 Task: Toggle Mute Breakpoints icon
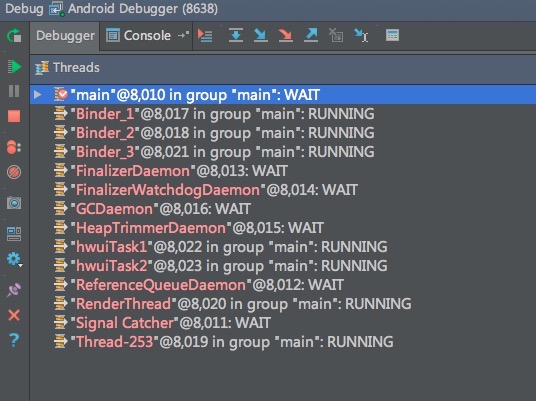[x=14, y=172]
